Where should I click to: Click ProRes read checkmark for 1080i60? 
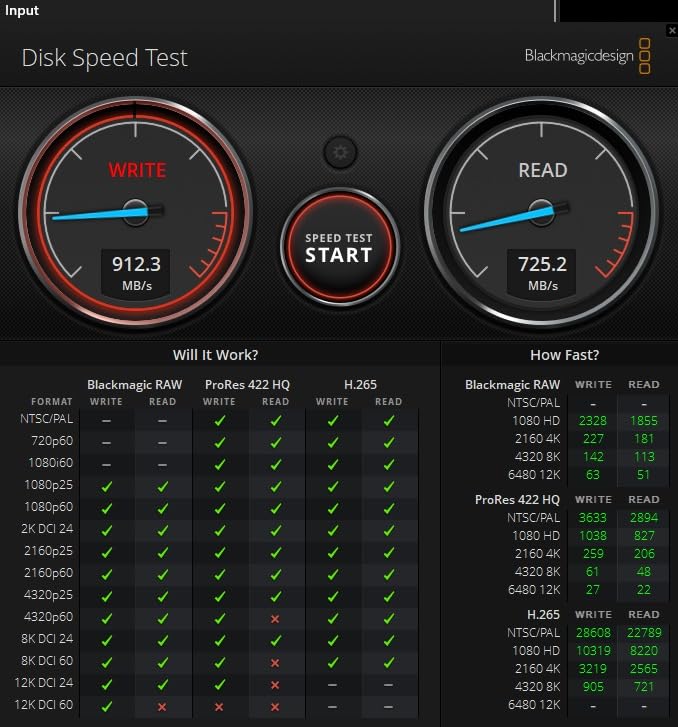pos(276,465)
